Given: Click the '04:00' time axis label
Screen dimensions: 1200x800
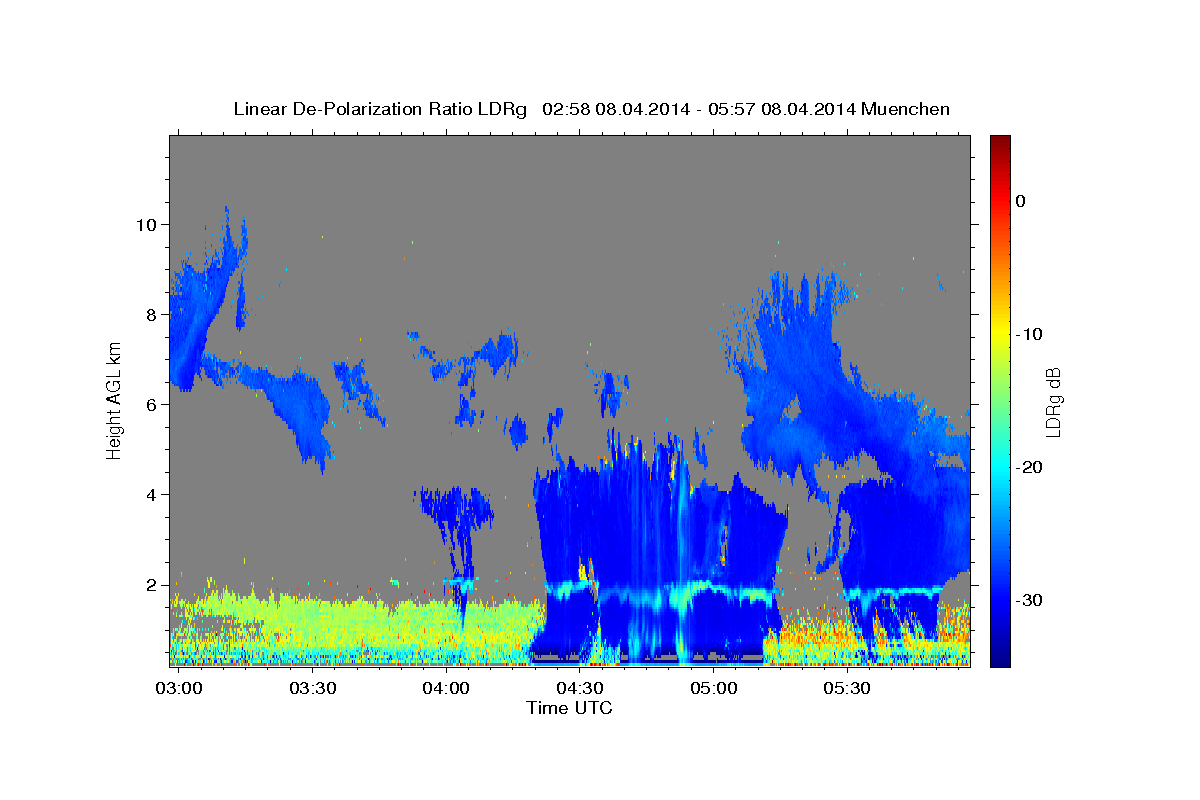Looking at the screenshot, I should click(x=446, y=688).
